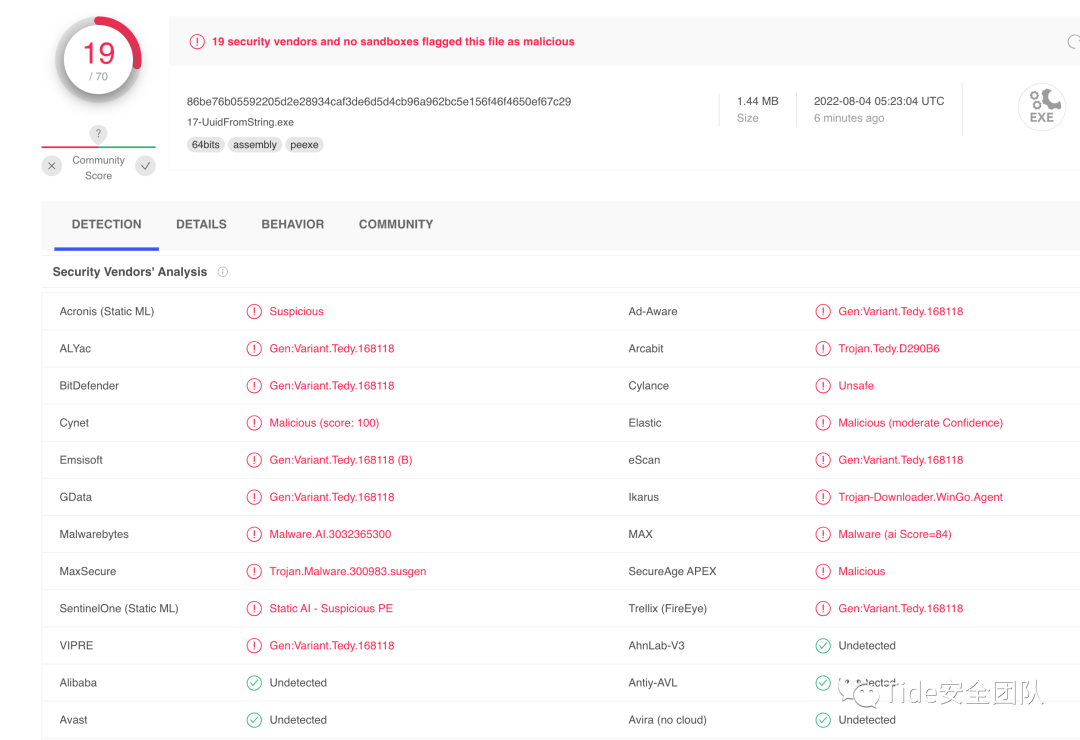Screen dimensions: 1080x740
Task: Click Trojan.Tedy.D290B6 detection for Arcabit
Action: pos(889,349)
